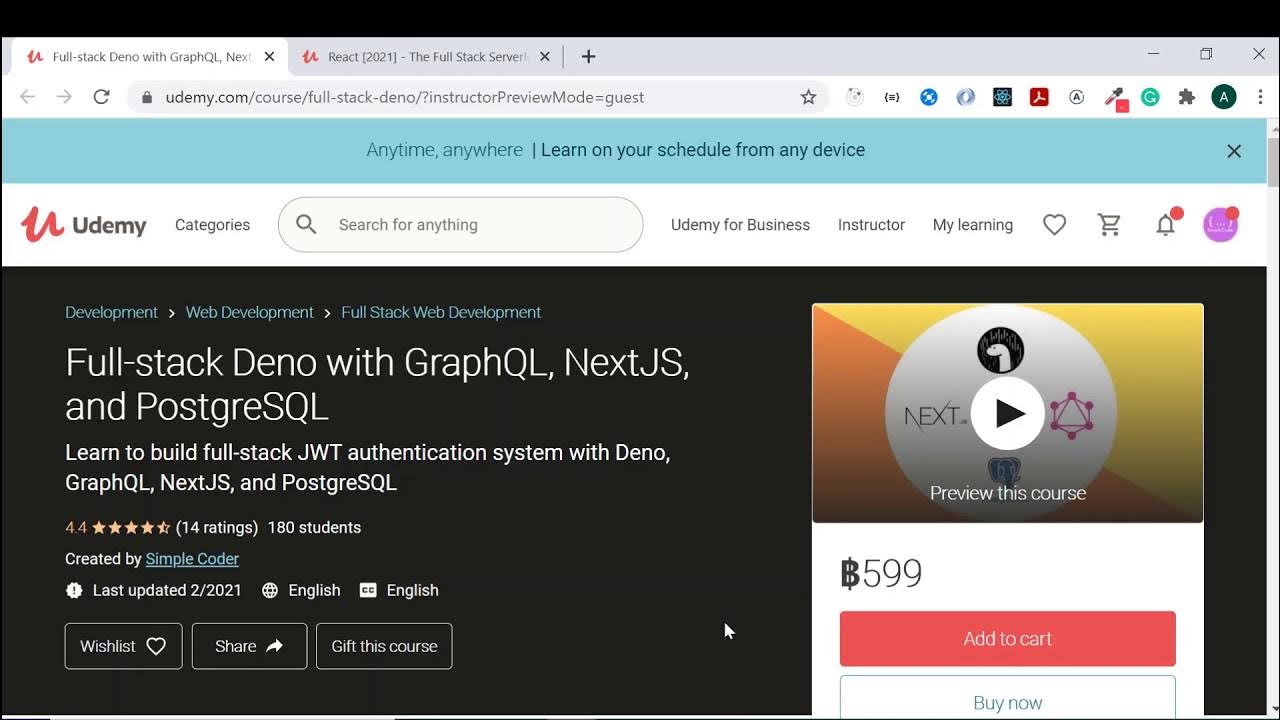This screenshot has width=1280, height=720.
Task: Open the shopping cart icon
Action: pos(1110,225)
